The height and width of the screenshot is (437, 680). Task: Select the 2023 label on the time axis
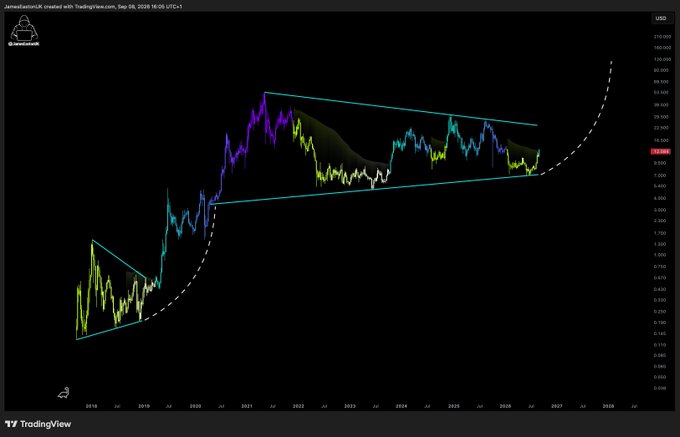350,406
